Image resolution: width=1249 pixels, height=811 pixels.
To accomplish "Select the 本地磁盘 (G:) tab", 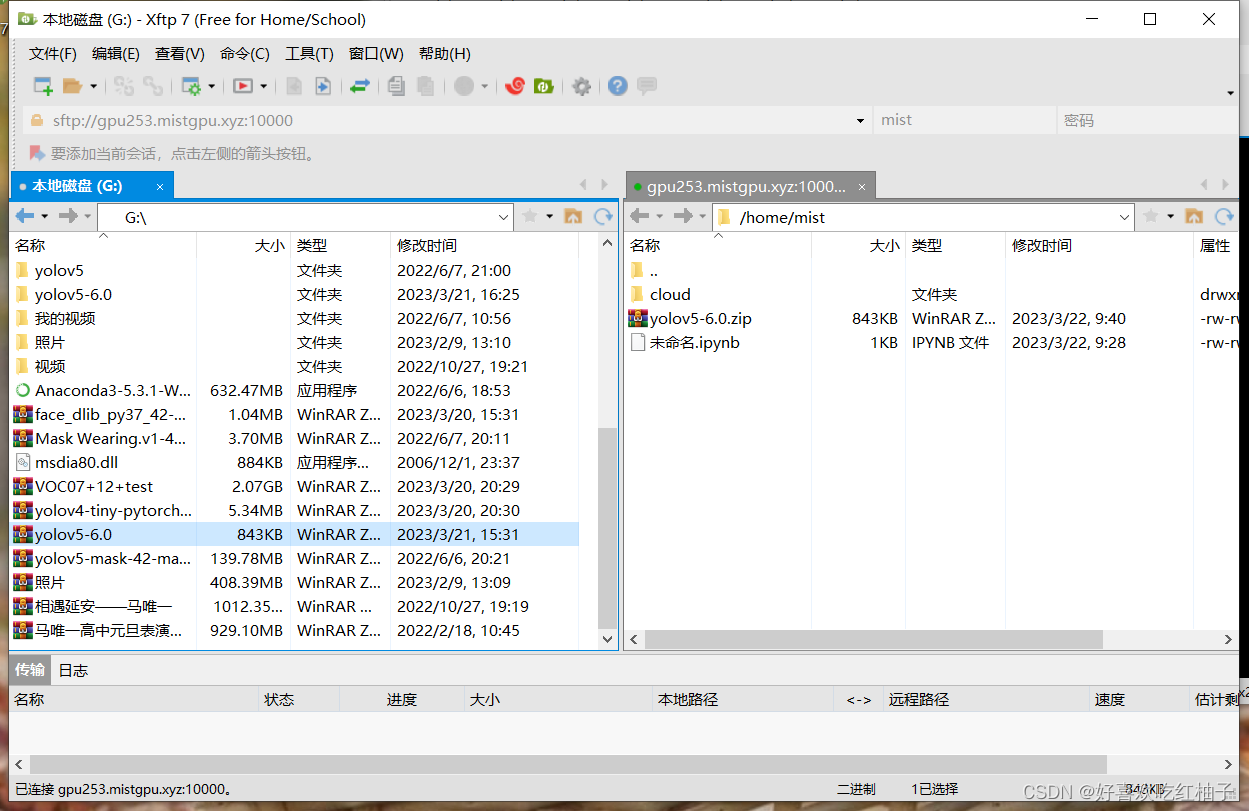I will pos(92,186).
